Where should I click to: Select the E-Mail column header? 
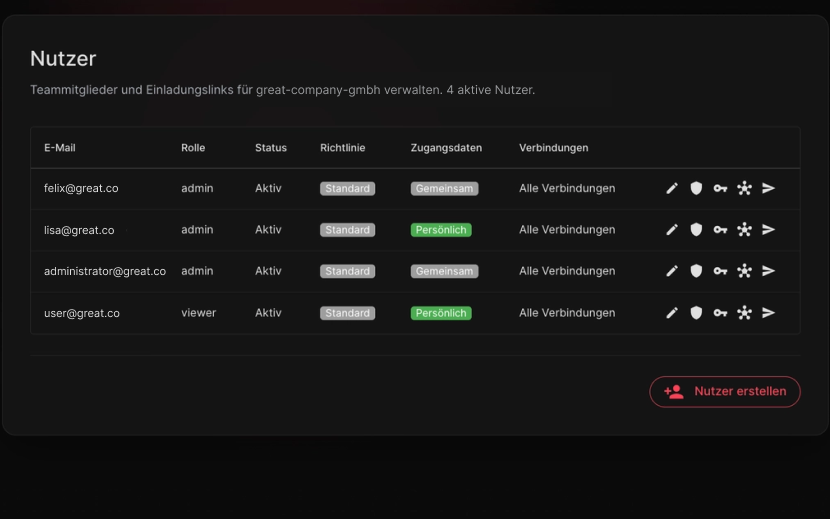60,148
